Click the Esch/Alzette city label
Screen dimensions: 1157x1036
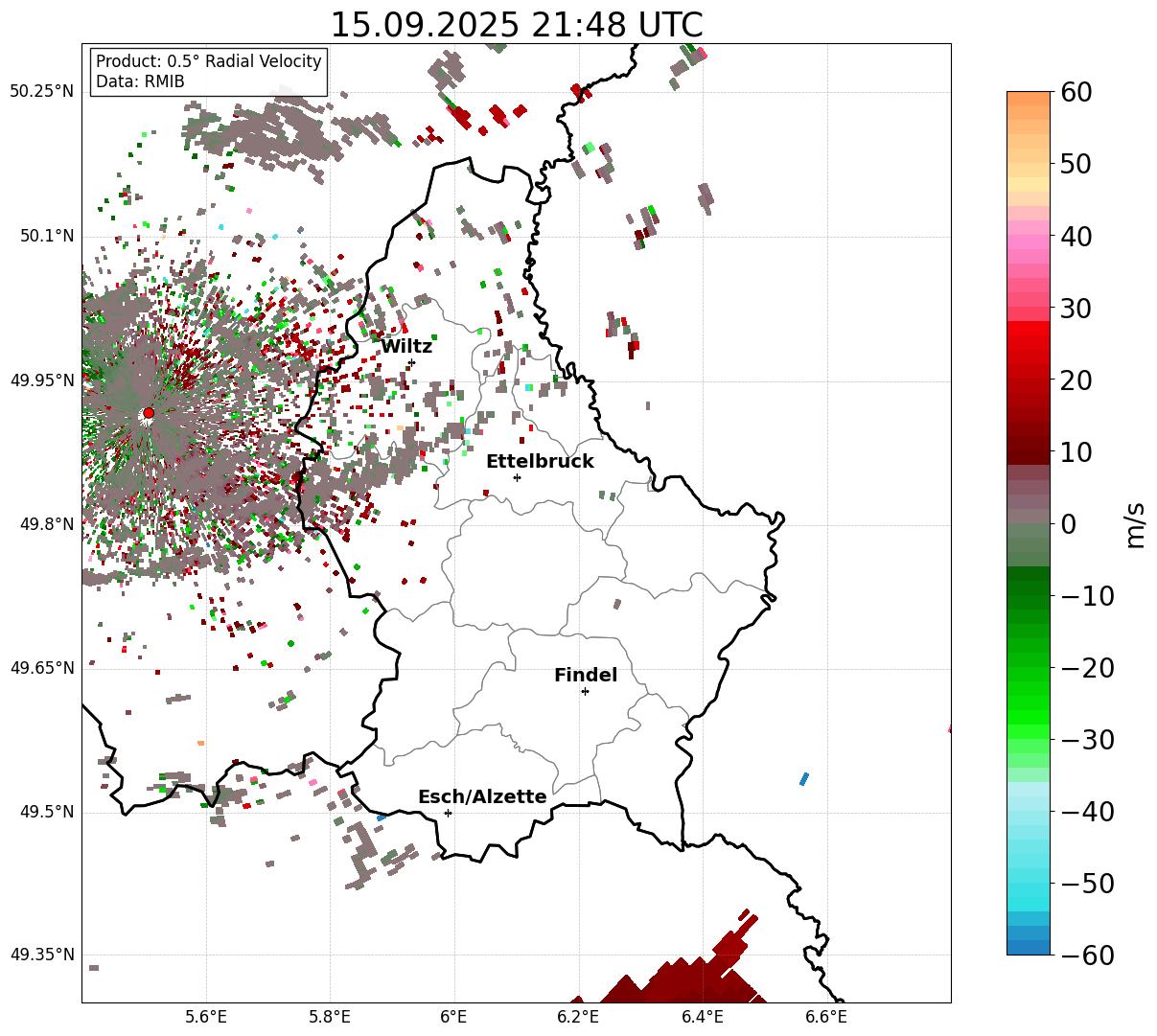[482, 797]
